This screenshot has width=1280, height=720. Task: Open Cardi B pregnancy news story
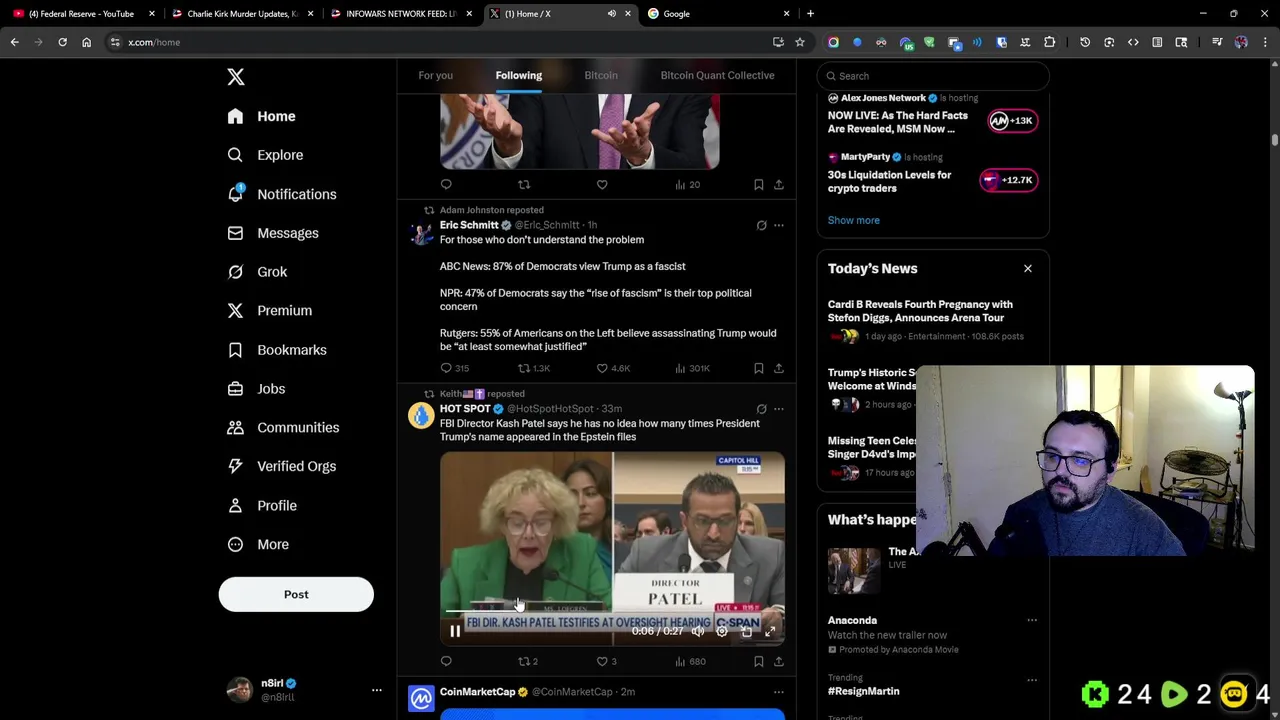[920, 311]
